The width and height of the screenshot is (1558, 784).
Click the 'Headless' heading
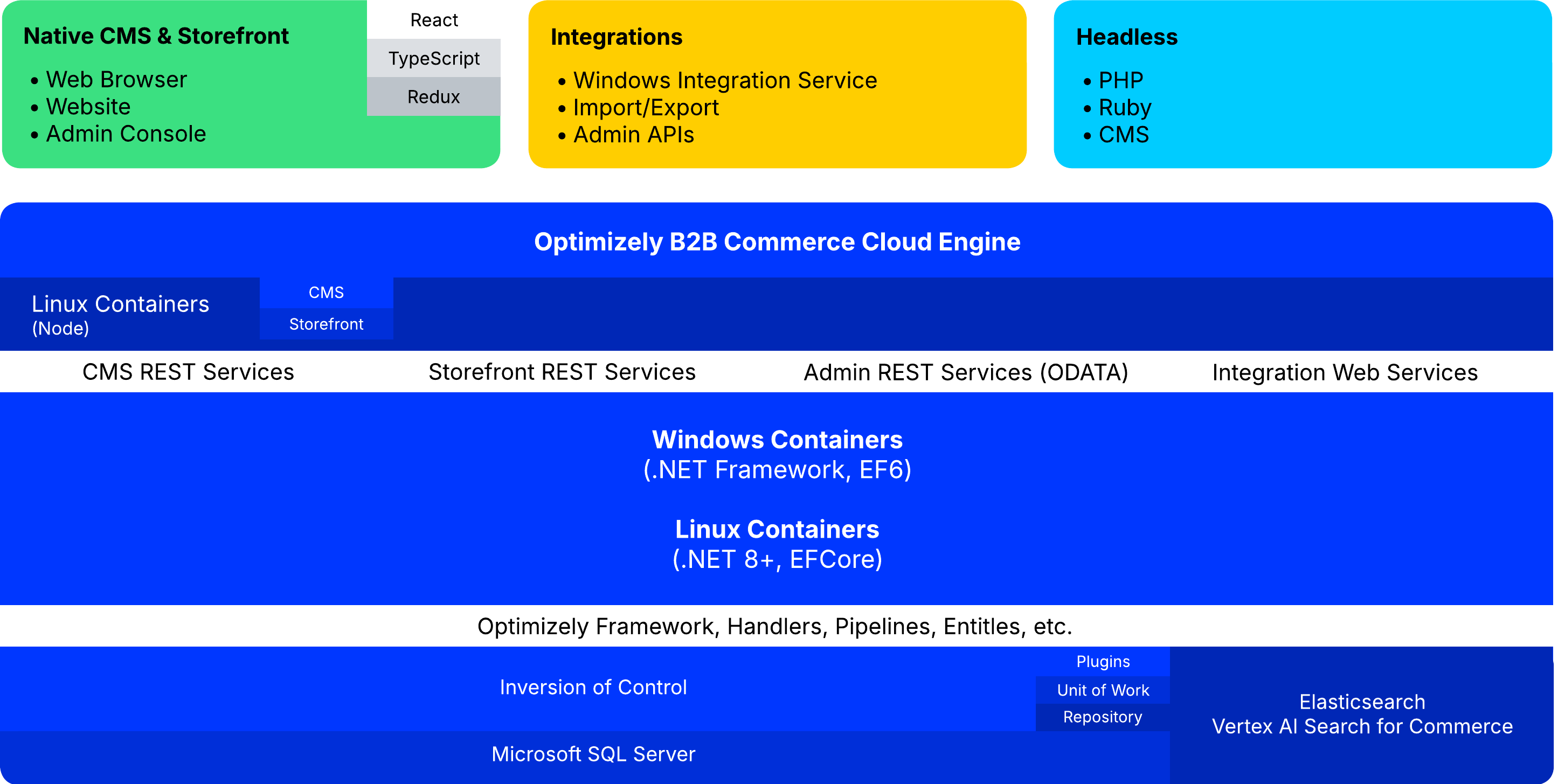[x=1127, y=37]
